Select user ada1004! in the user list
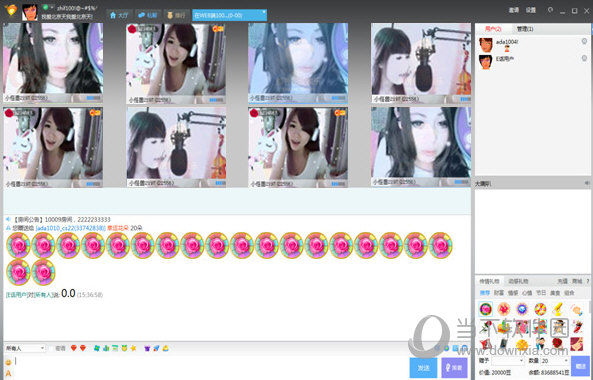This screenshot has width=593, height=380. pyautogui.click(x=533, y=45)
